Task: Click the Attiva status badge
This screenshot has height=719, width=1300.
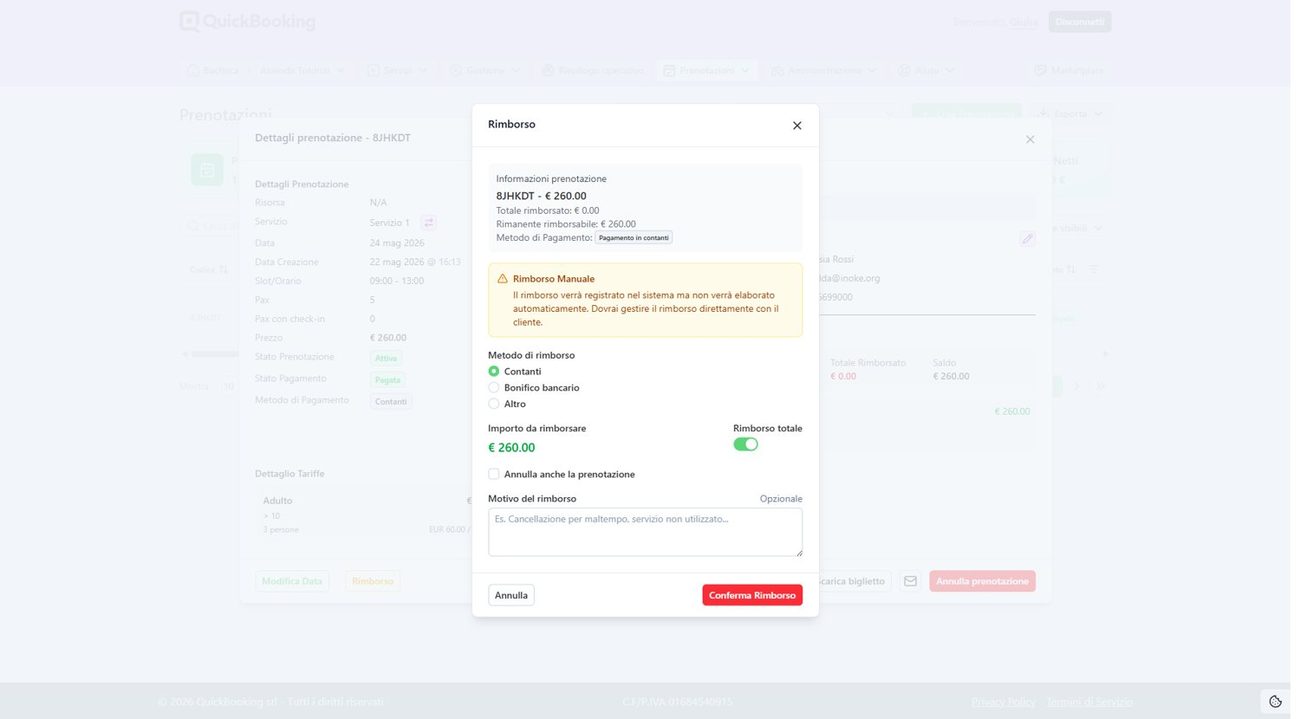Action: [386, 358]
